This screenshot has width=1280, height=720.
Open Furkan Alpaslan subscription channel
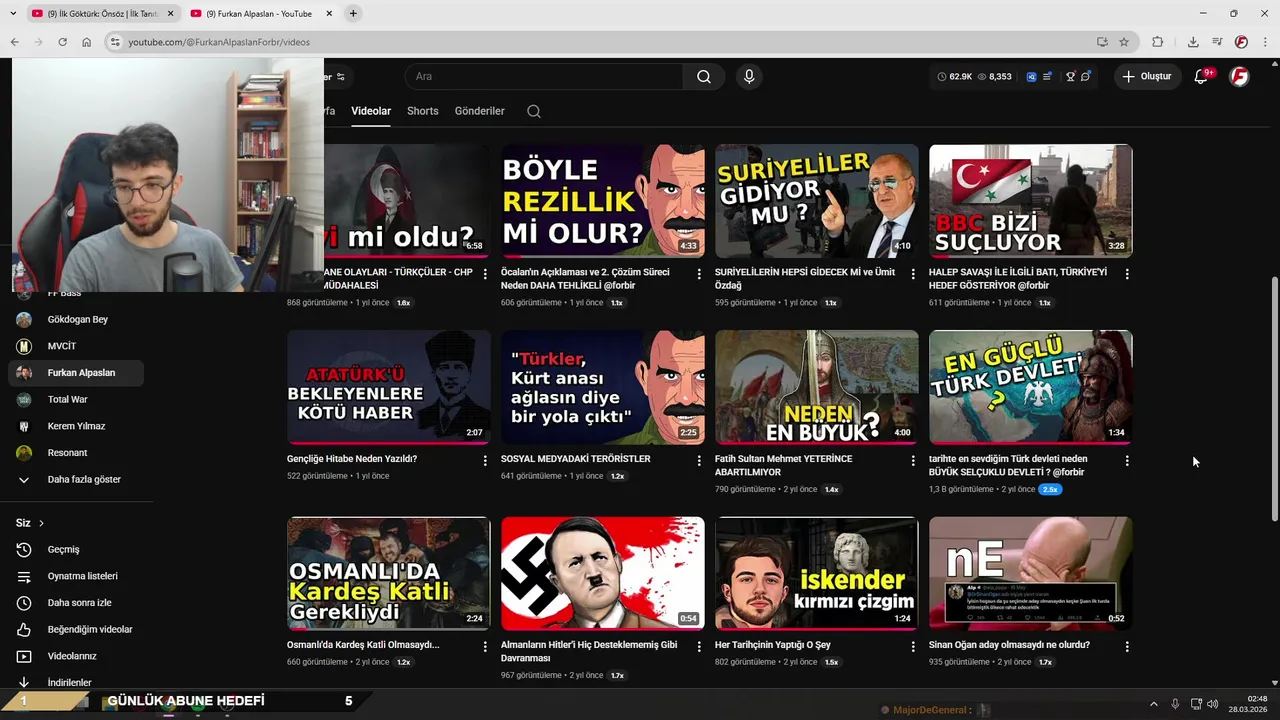click(x=76, y=373)
